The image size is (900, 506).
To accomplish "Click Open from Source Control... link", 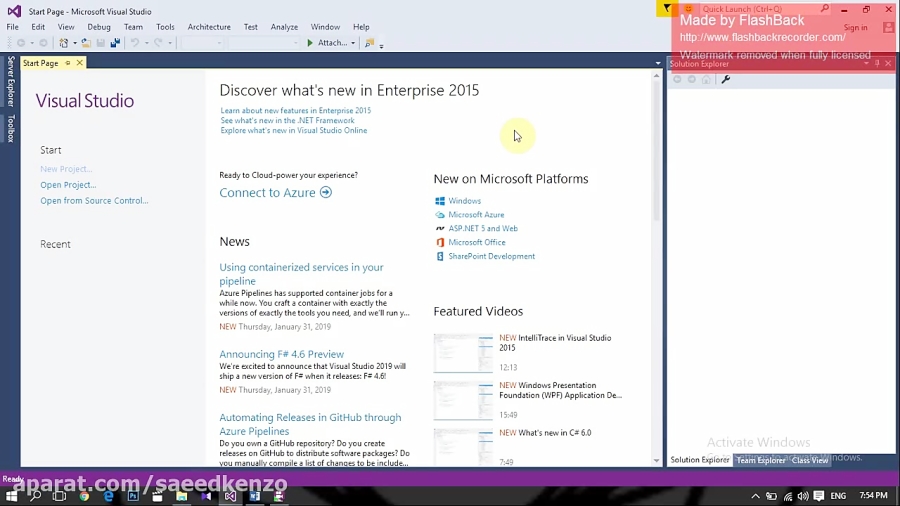I will tap(94, 200).
